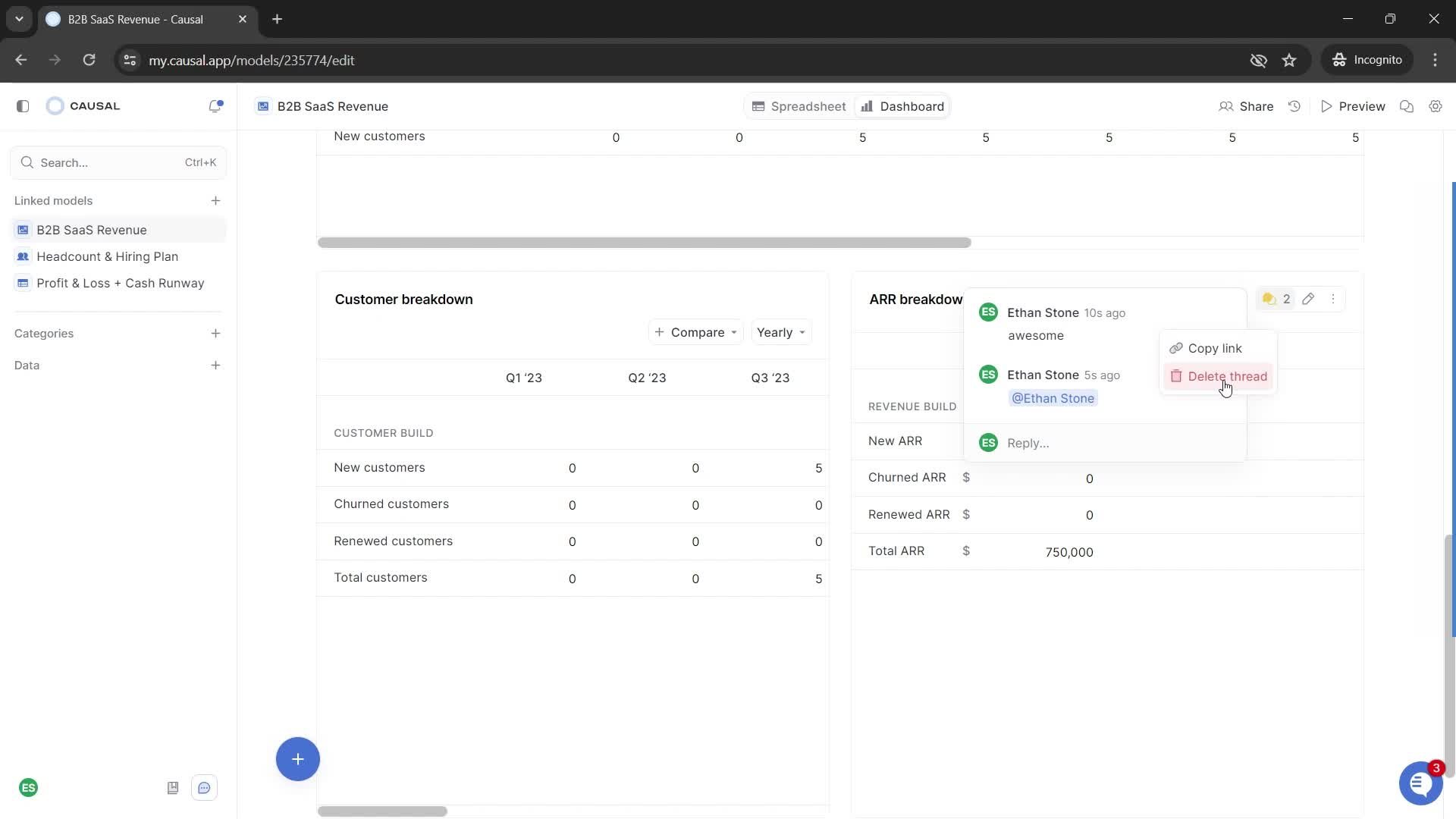Click the comment count bubble on ARR breakdown
This screenshot has width=1456, height=819.
[x=1276, y=299]
